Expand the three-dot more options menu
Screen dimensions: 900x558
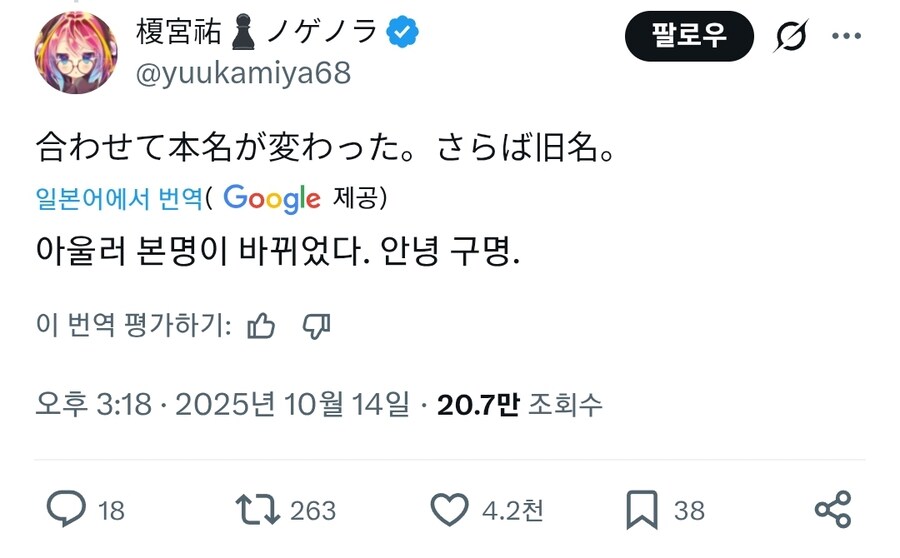click(x=846, y=37)
